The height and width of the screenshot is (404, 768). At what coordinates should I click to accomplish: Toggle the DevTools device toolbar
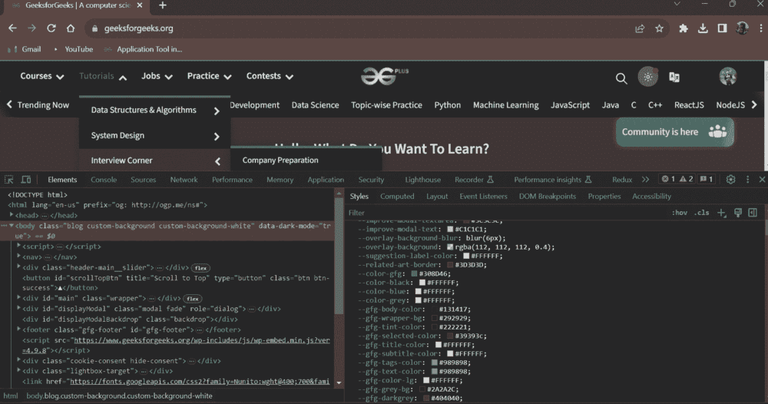click(26, 180)
